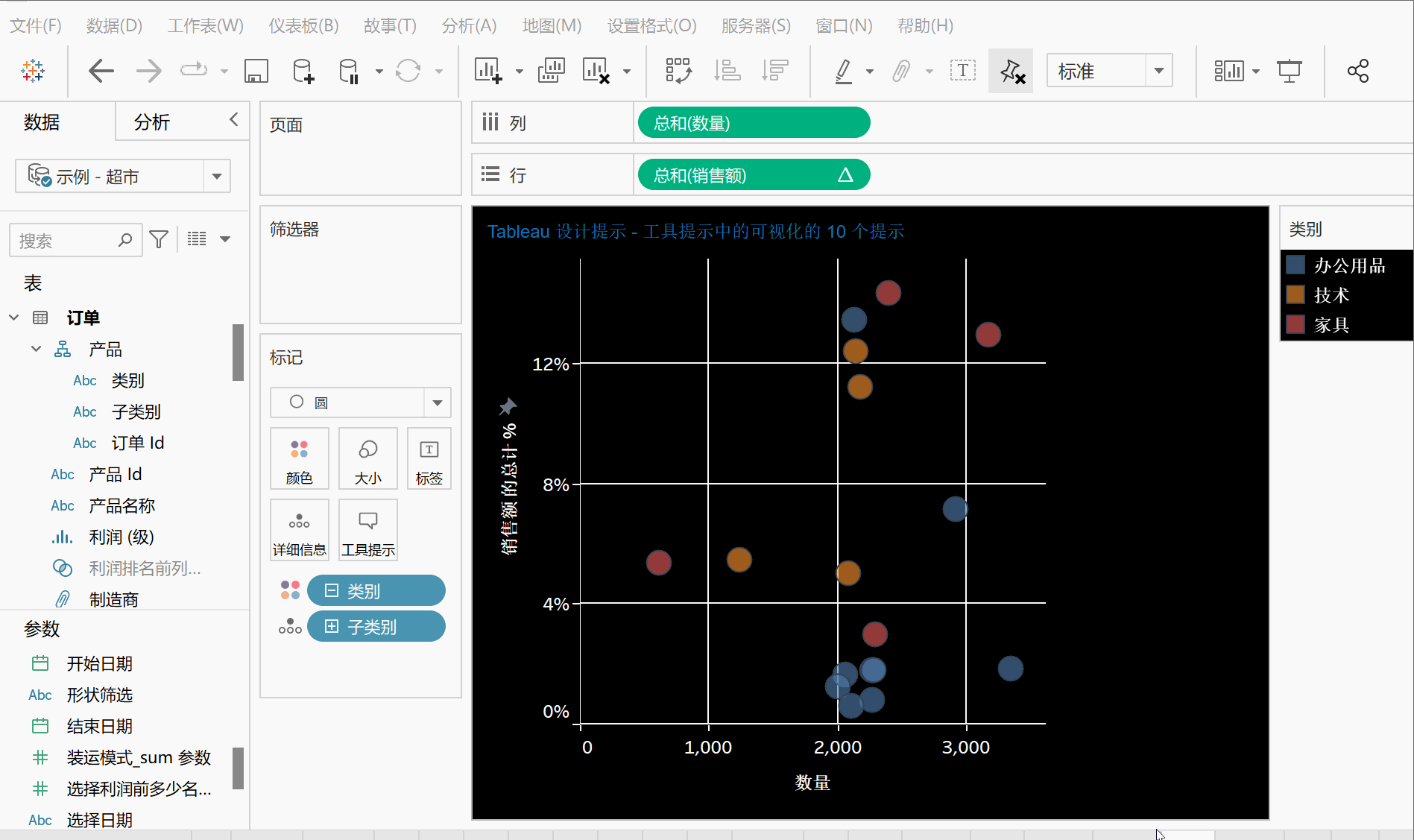The image size is (1414, 840).
Task: Click the sort ascending icon
Action: pos(727,72)
